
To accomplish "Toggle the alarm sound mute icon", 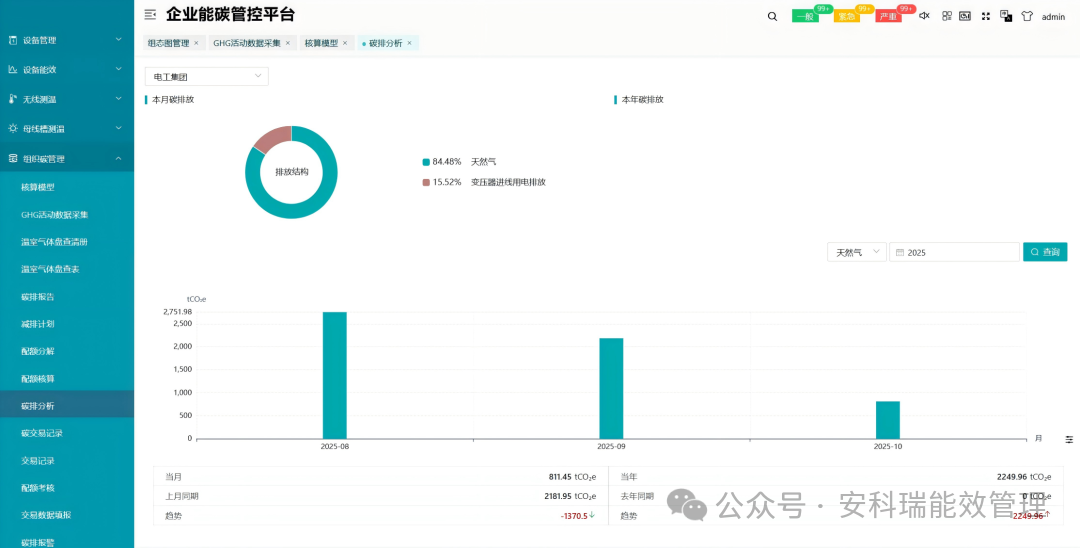I will point(924,16).
